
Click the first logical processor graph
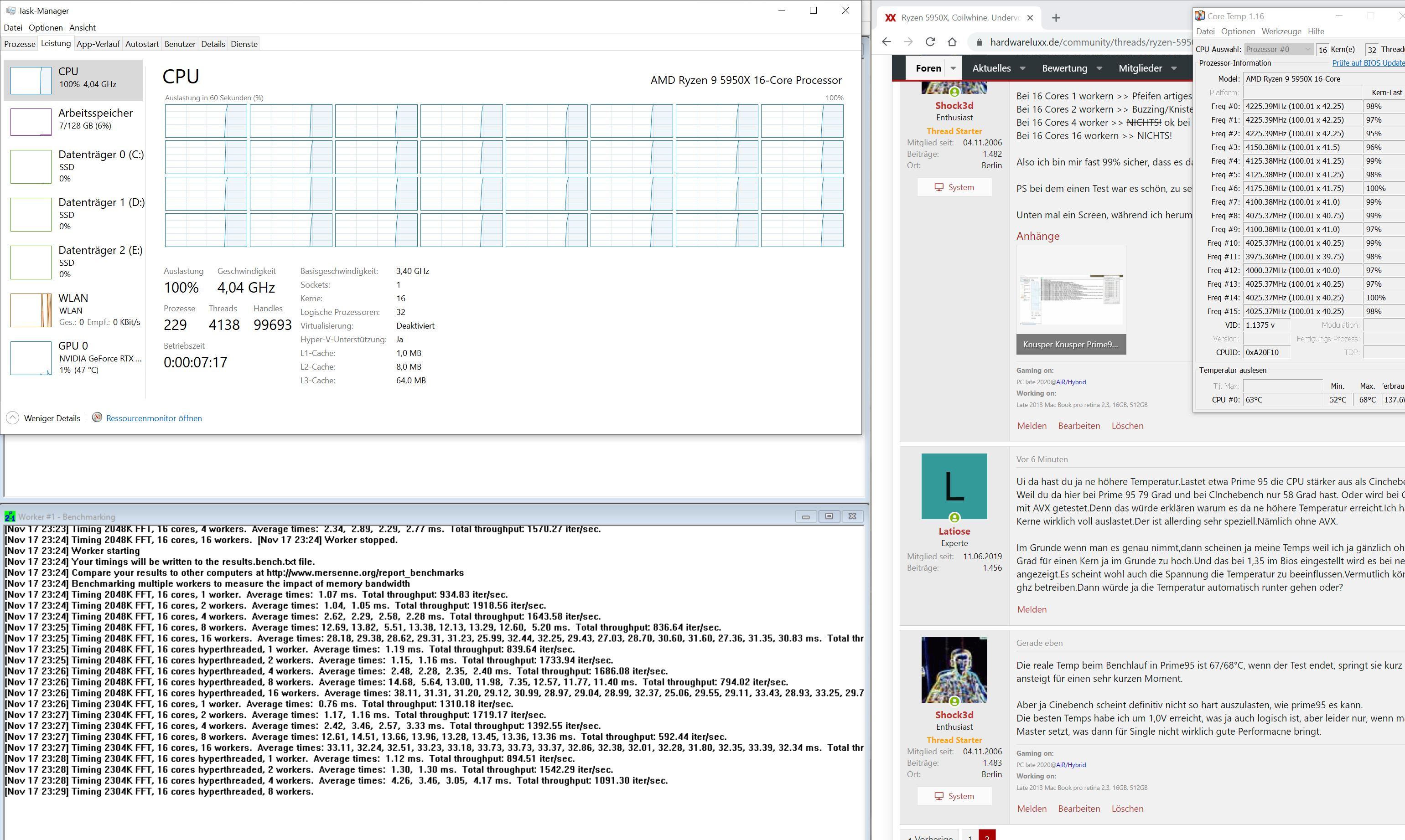[x=206, y=121]
